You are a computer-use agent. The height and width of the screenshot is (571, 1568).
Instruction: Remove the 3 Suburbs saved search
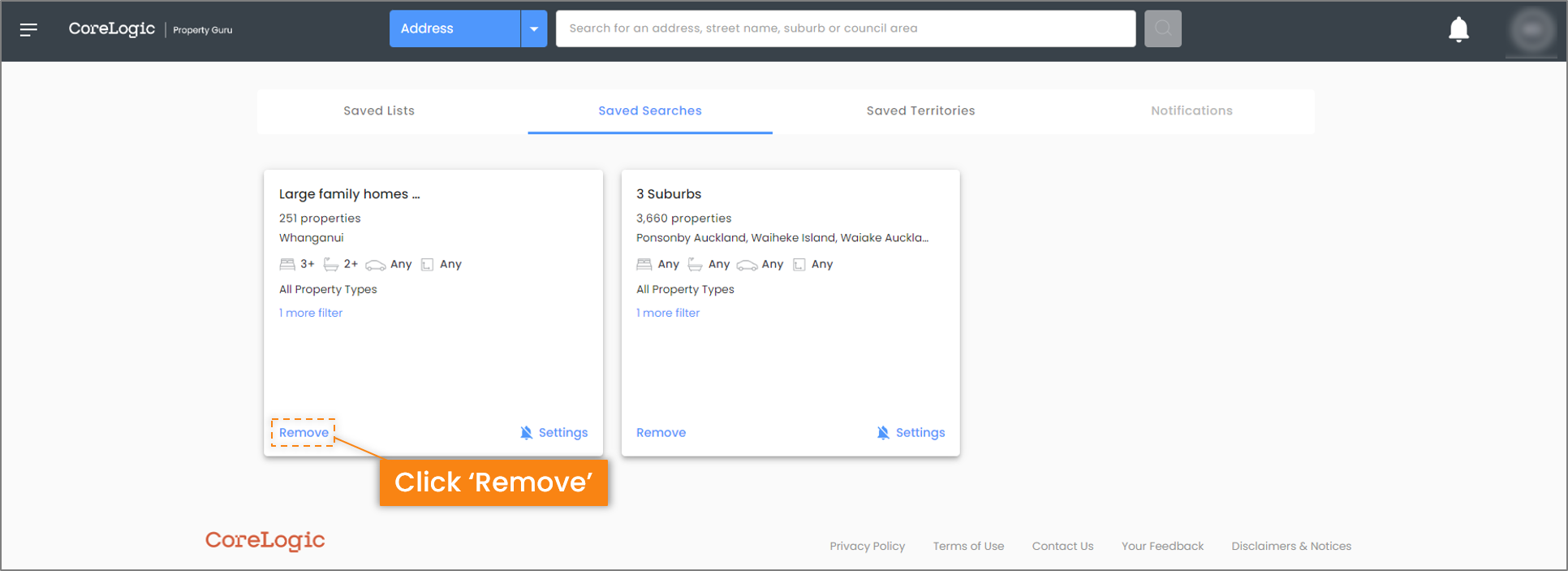(661, 432)
